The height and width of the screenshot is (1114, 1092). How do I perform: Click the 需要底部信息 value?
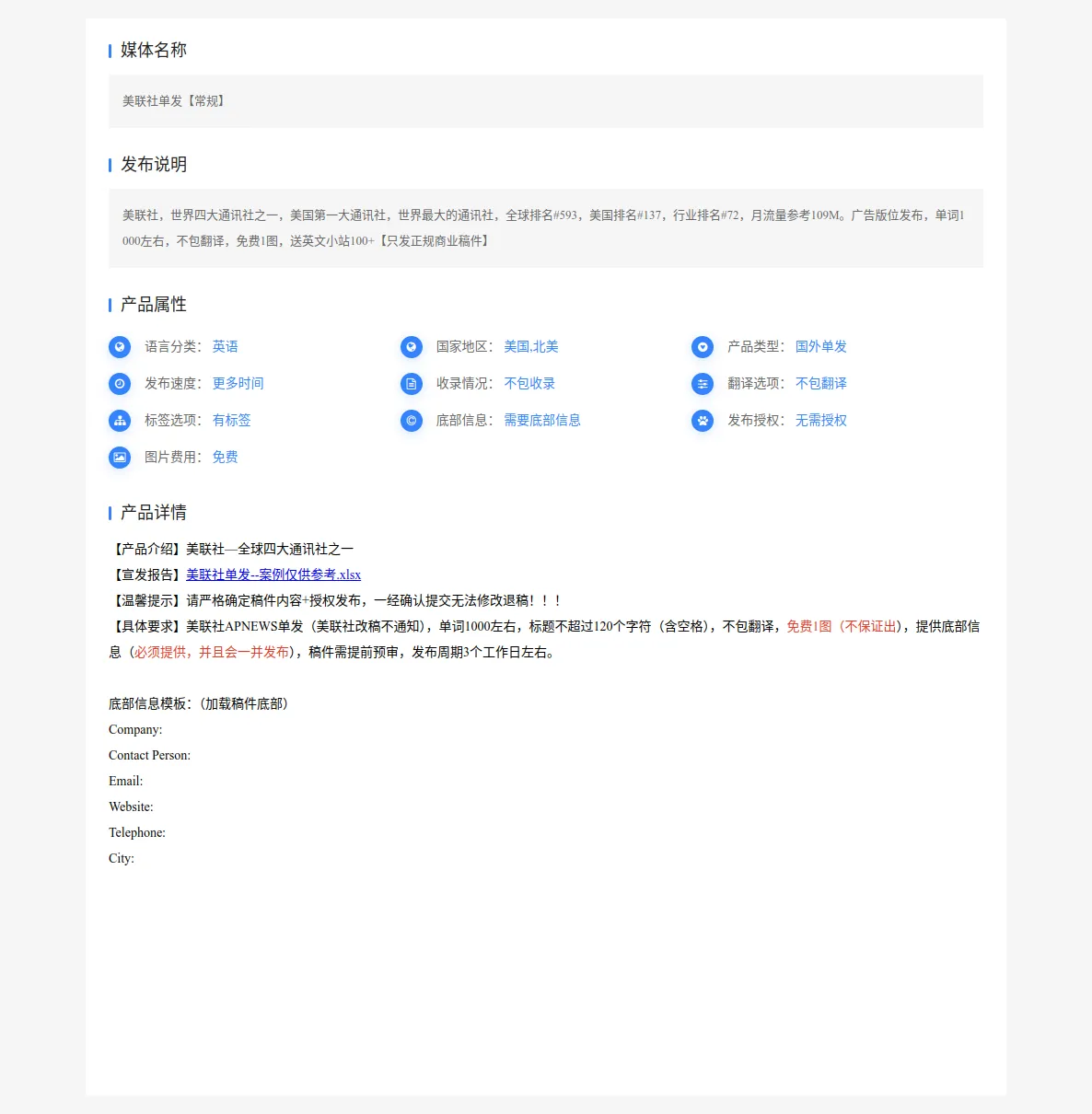(542, 421)
